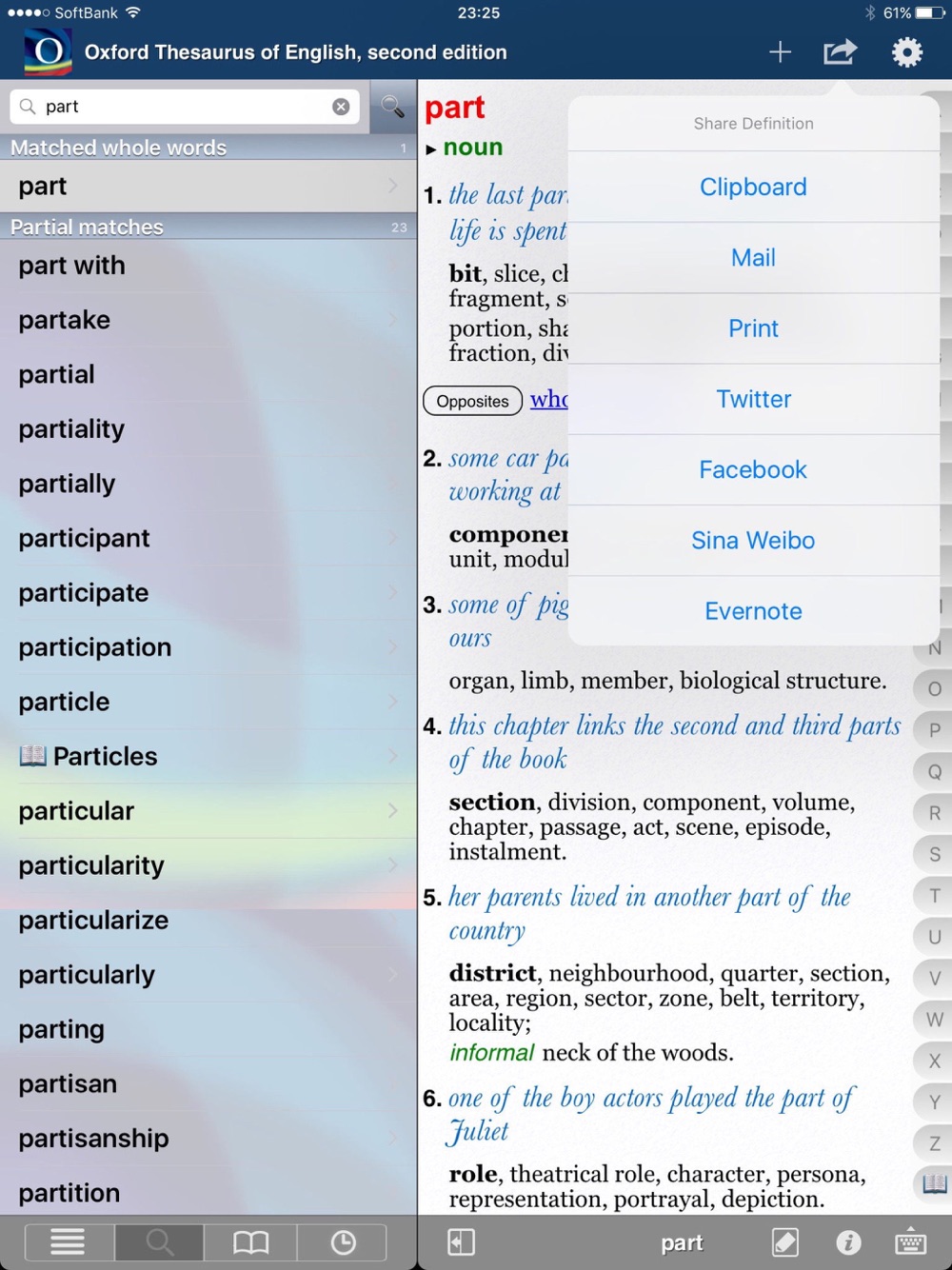Tap the Oxford app logo

(x=48, y=52)
